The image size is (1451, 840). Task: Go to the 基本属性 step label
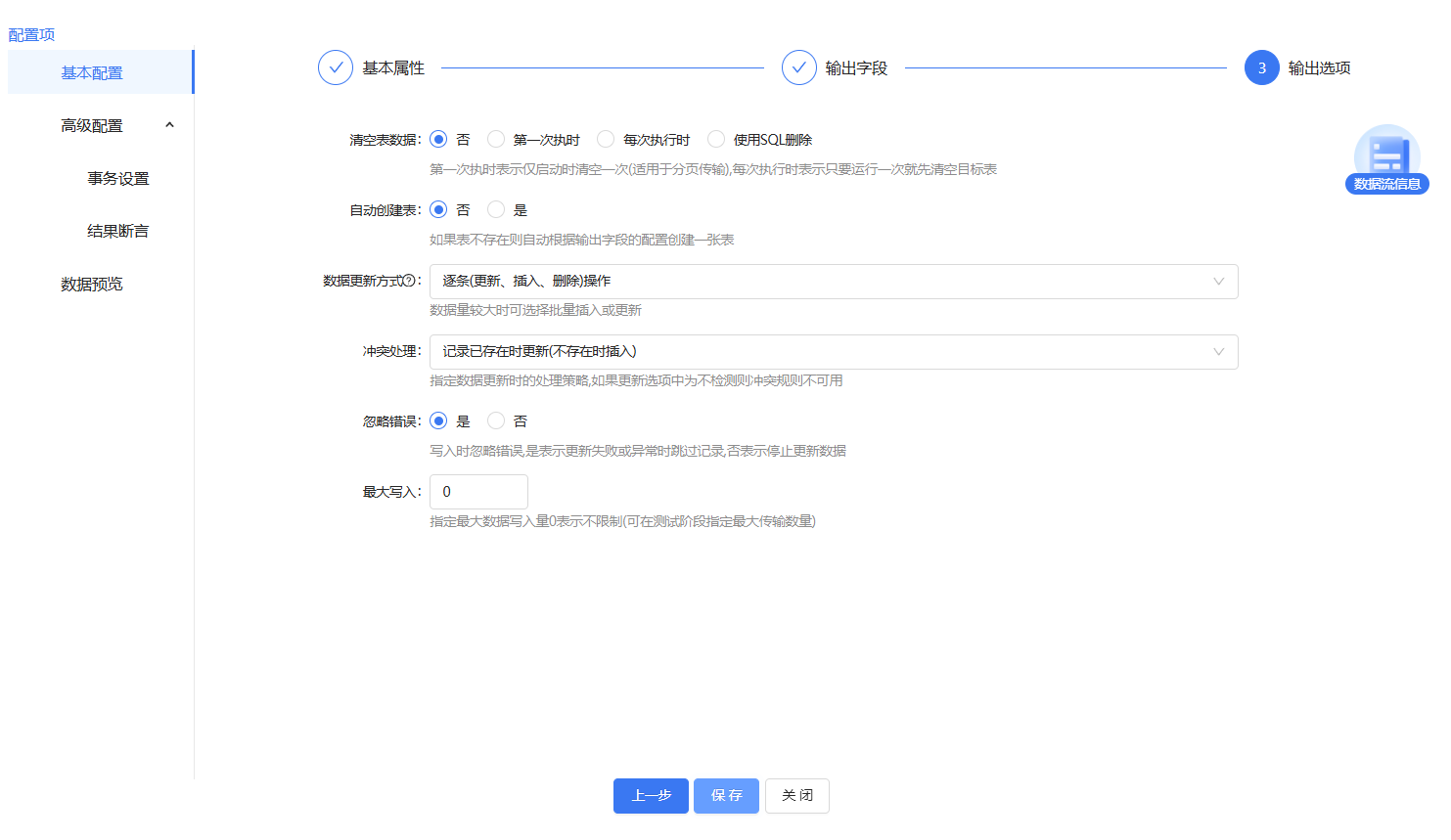[393, 67]
